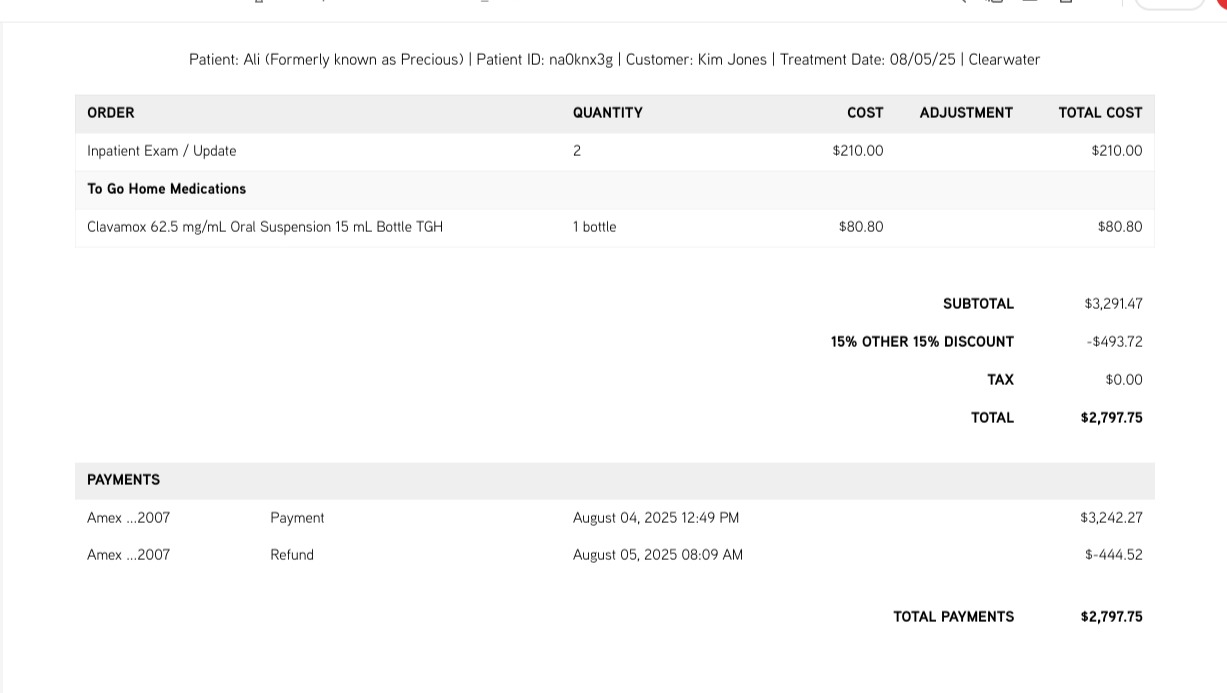Viewport: 1227px width, 693px height.
Task: Click the TOTAL PAYMENTS label
Action: point(953,617)
